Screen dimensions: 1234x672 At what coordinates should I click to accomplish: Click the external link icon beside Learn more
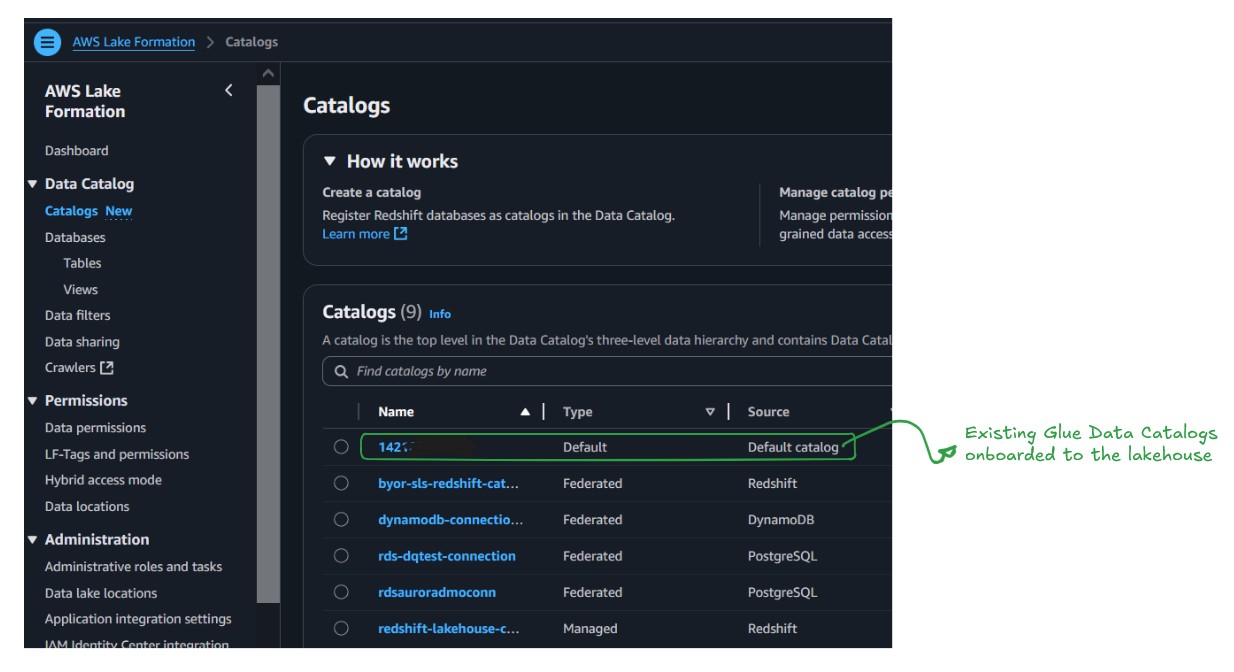tap(401, 234)
